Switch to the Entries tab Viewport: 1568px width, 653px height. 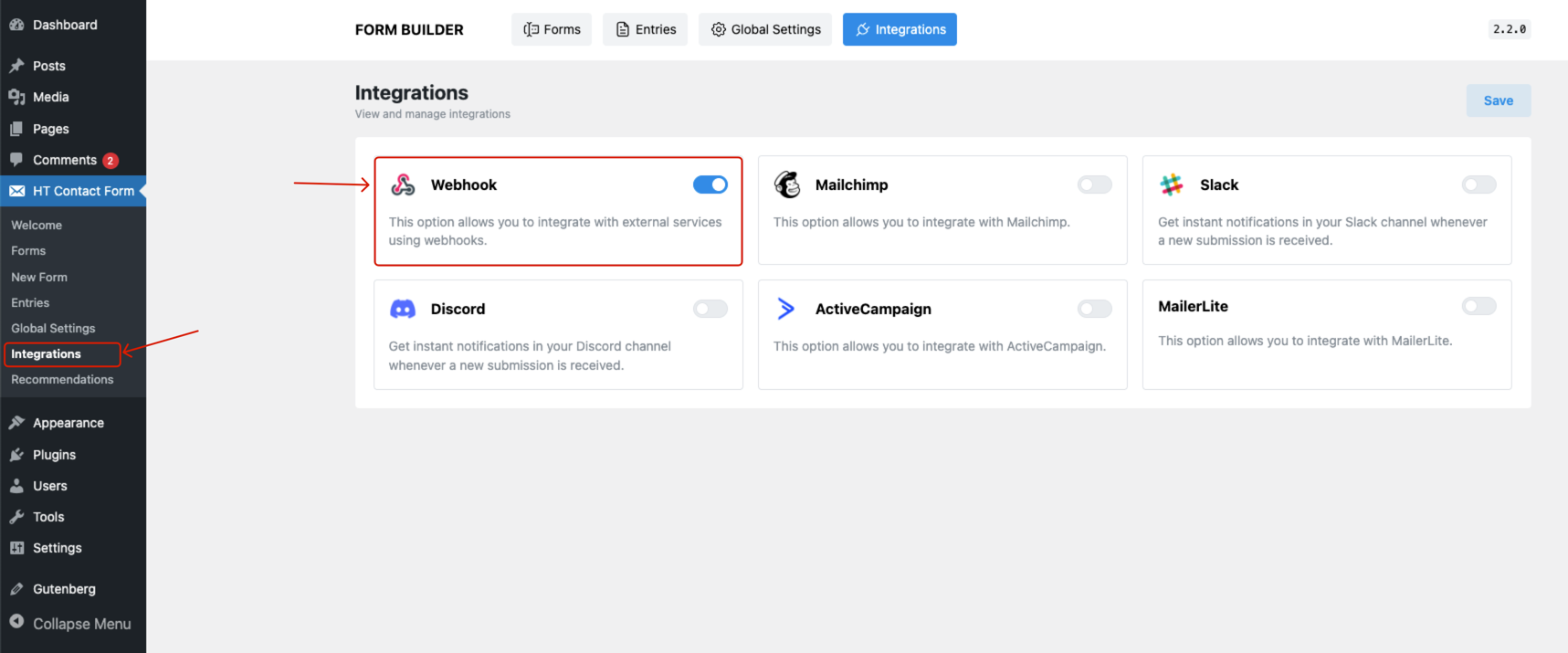[x=645, y=29]
